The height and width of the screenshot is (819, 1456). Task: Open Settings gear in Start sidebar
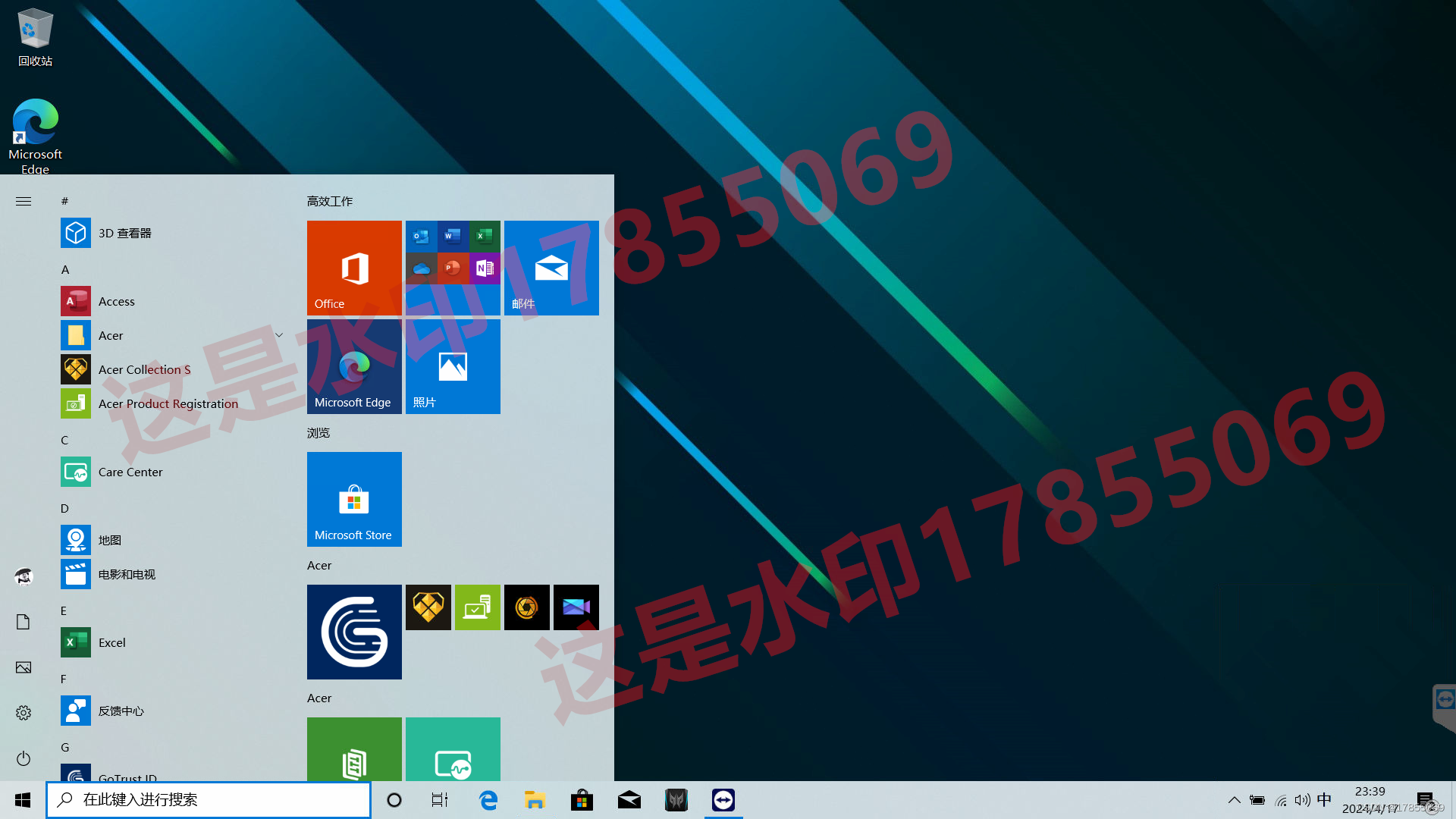coord(24,713)
